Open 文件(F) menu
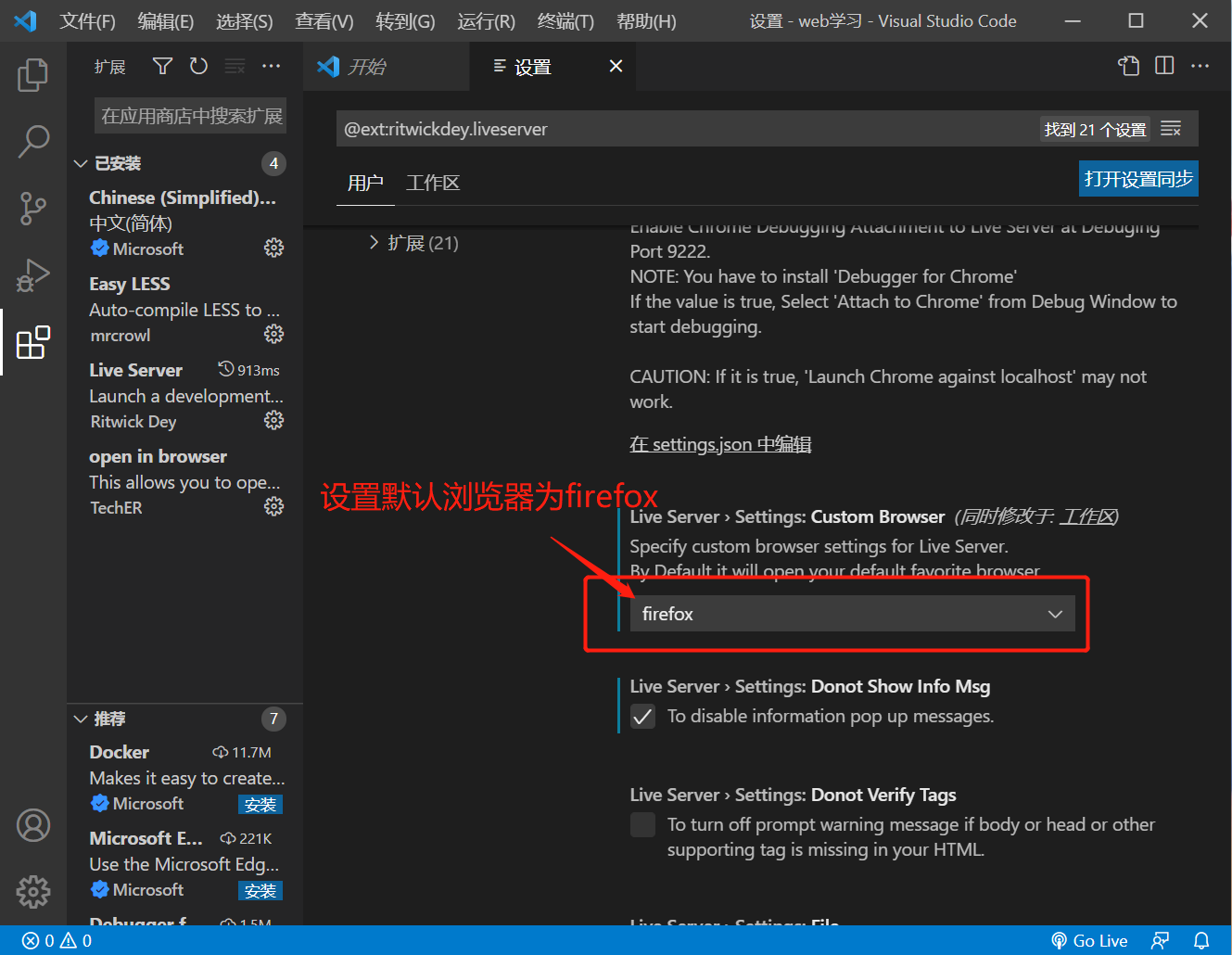Image resolution: width=1232 pixels, height=955 pixels. coord(87,21)
